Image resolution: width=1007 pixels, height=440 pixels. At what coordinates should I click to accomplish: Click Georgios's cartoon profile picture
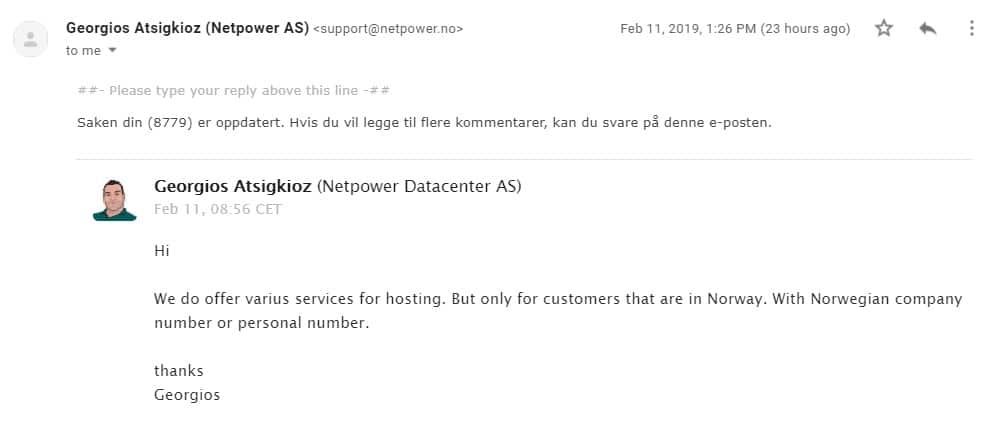click(x=114, y=200)
